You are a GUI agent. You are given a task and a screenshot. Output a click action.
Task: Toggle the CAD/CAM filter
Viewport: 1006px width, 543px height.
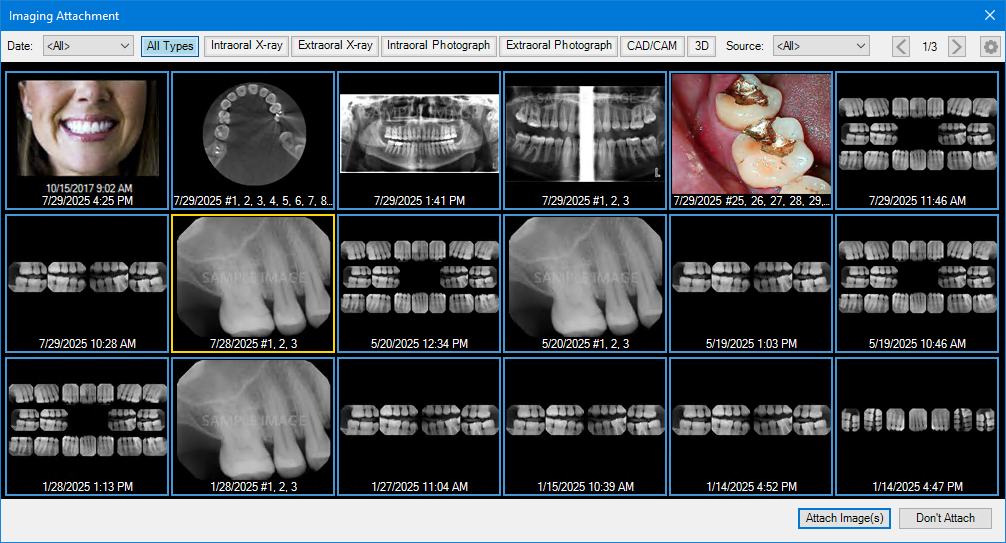point(652,46)
